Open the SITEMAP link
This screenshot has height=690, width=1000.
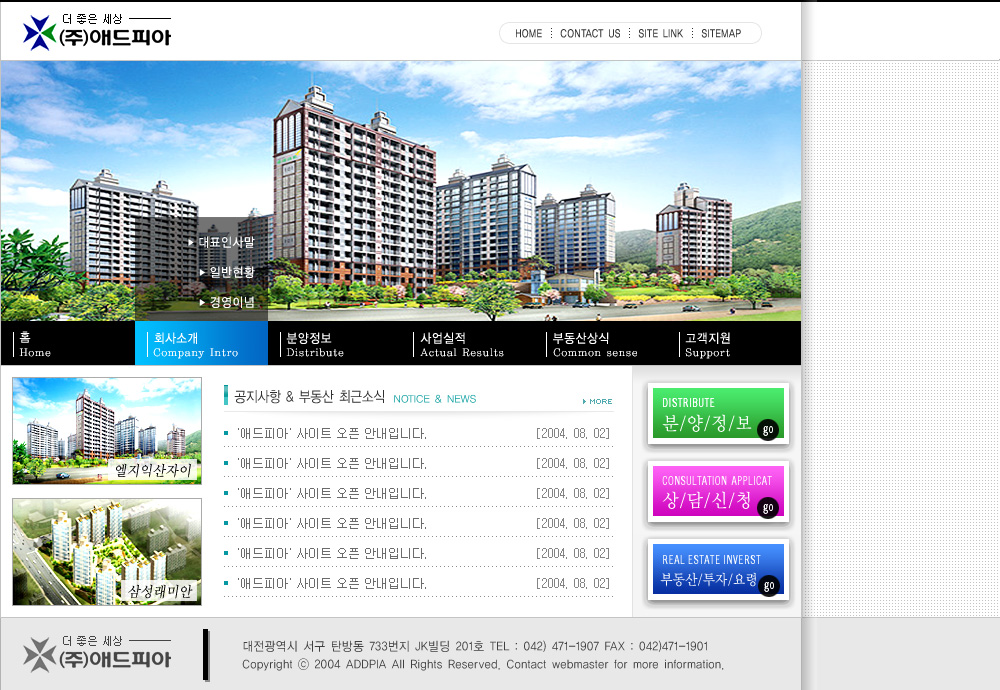pos(721,34)
